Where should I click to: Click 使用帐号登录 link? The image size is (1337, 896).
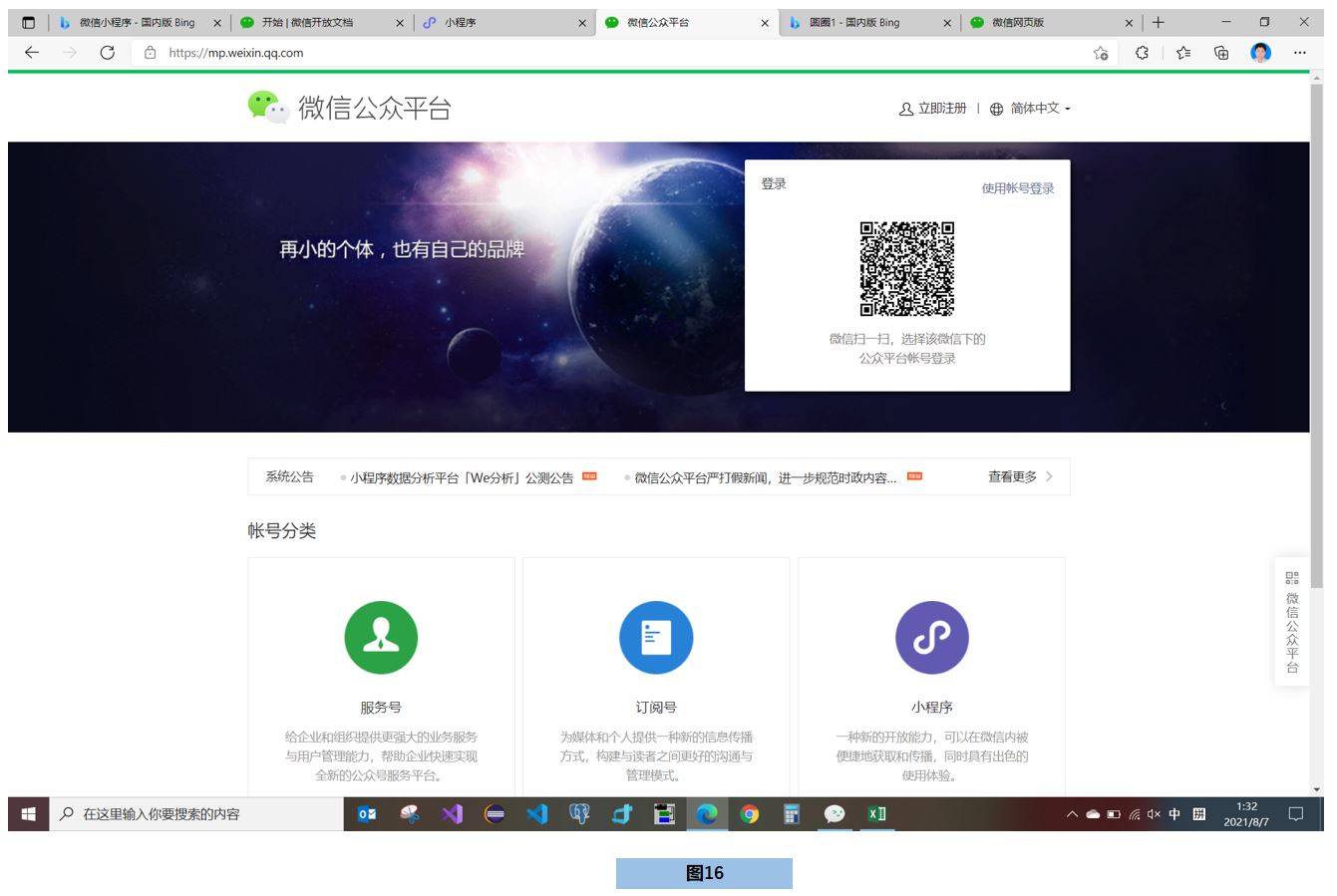[1018, 188]
